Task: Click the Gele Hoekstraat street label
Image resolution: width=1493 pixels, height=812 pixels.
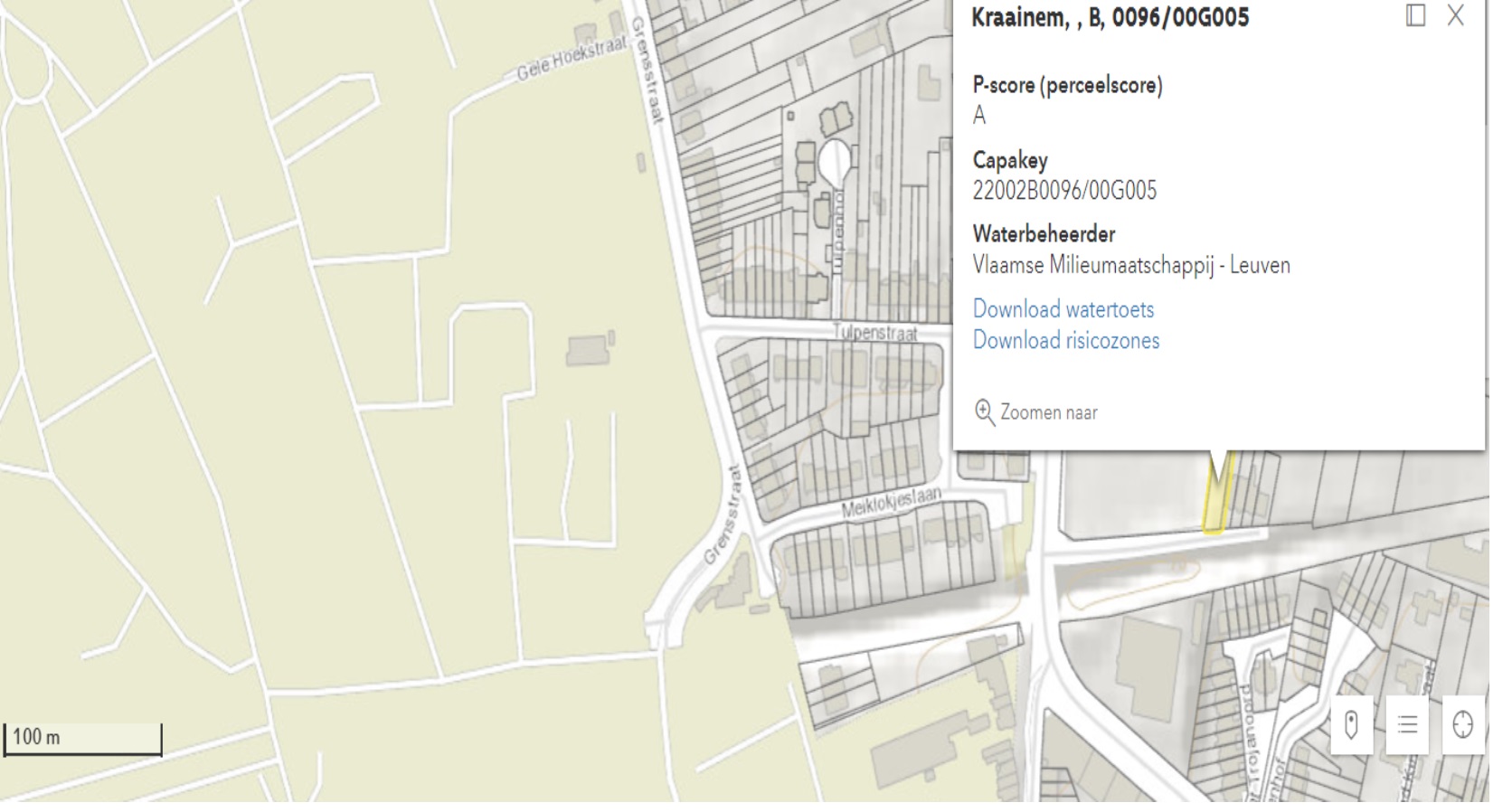Action: 571,61
